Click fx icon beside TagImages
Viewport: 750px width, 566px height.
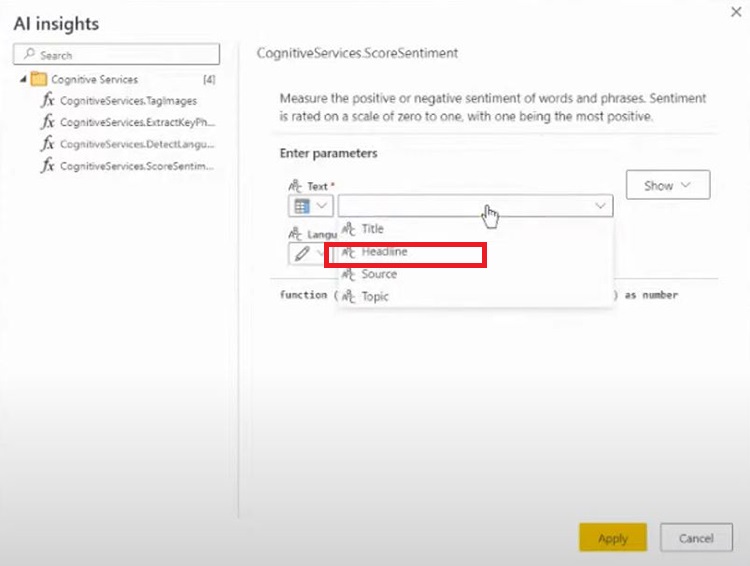[x=47, y=100]
